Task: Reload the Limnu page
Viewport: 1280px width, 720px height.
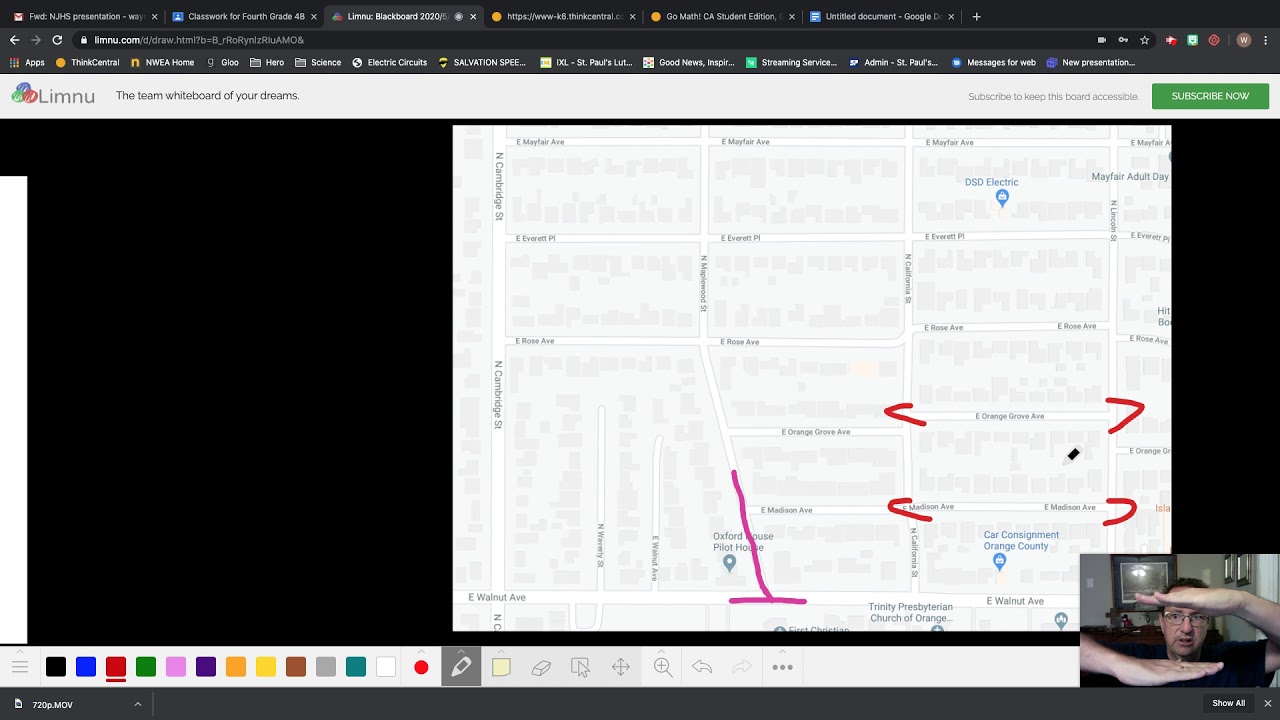Action: pyautogui.click(x=57, y=40)
